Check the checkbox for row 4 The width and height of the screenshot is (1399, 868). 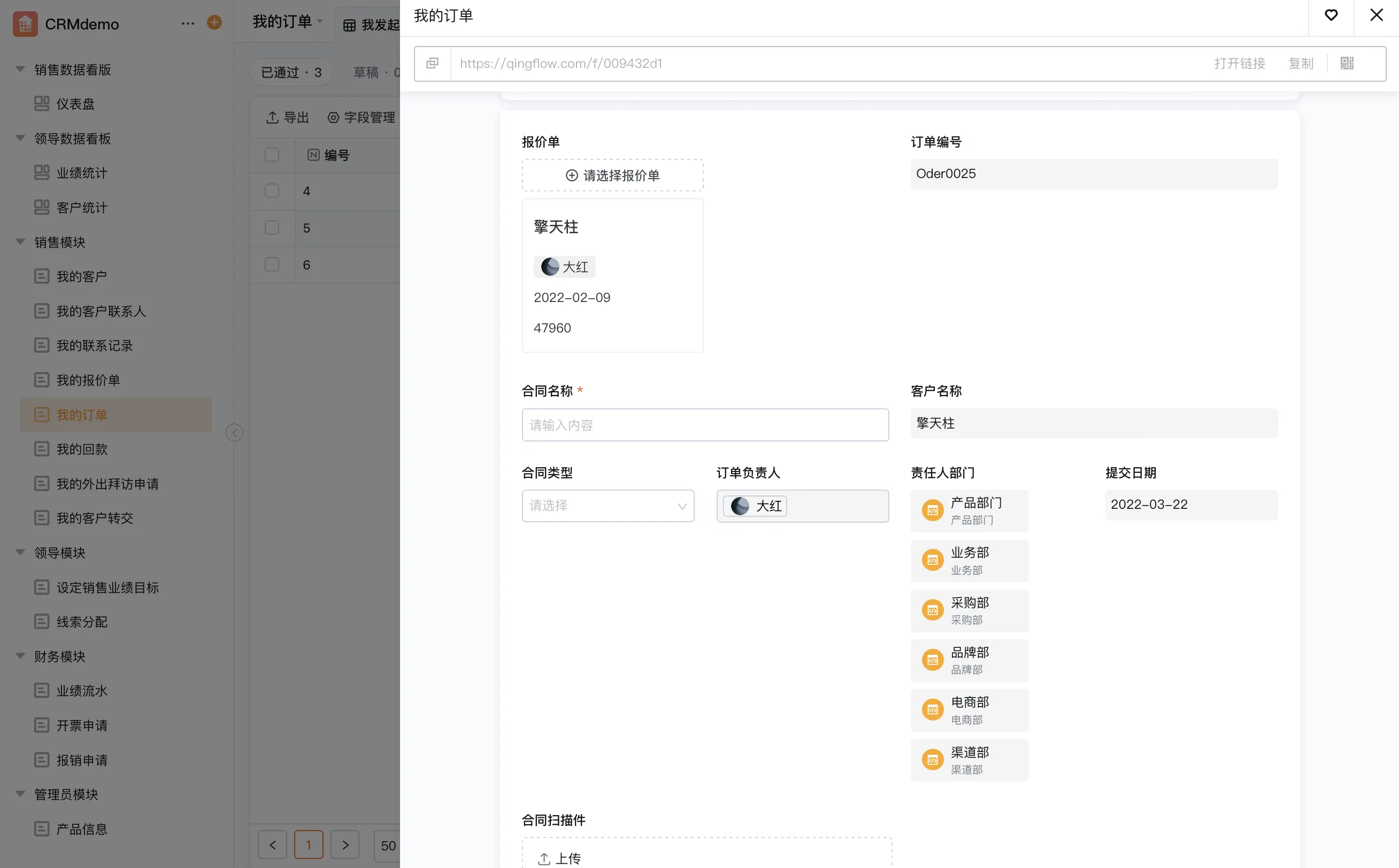point(272,191)
